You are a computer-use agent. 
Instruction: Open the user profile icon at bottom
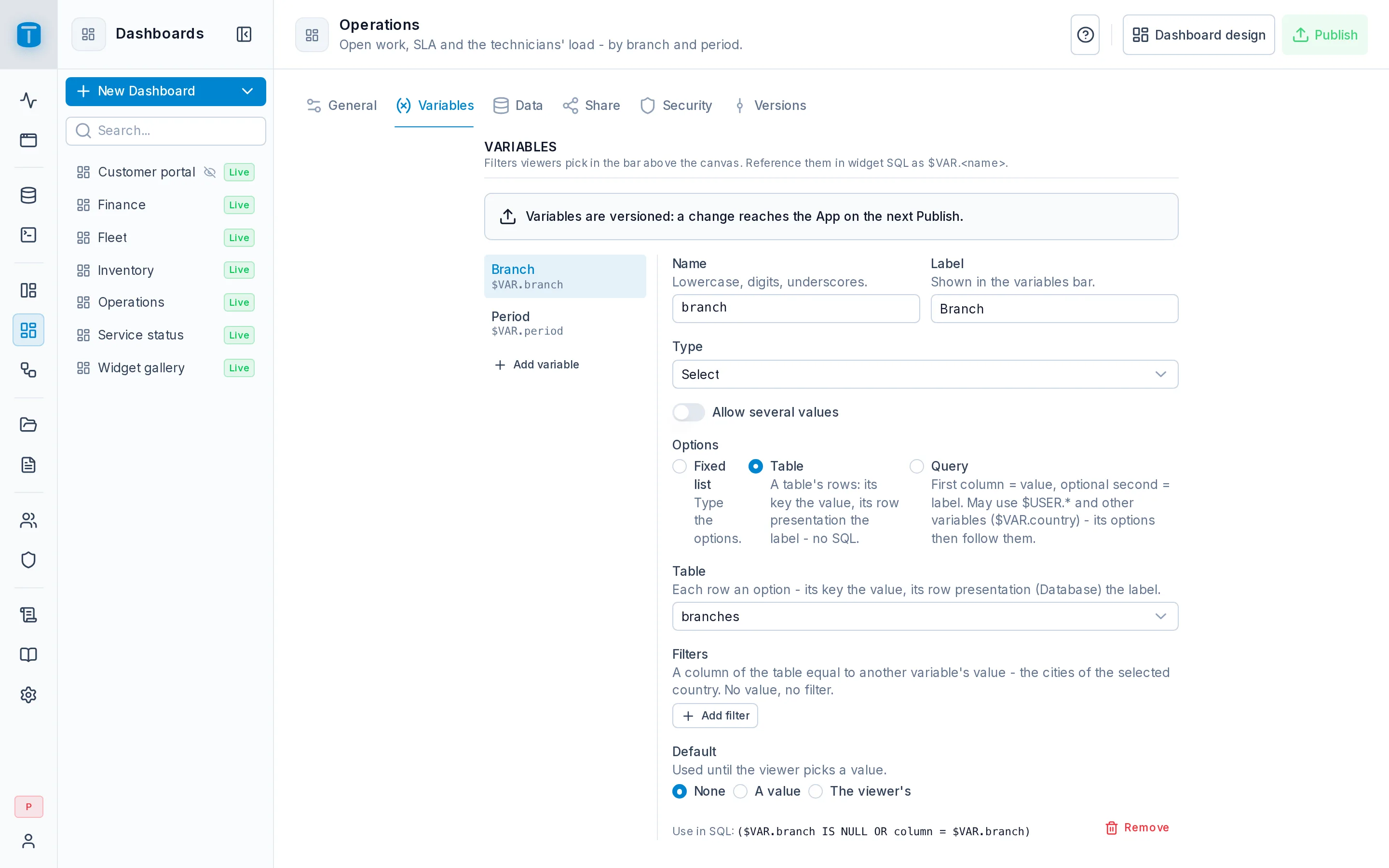point(28,841)
